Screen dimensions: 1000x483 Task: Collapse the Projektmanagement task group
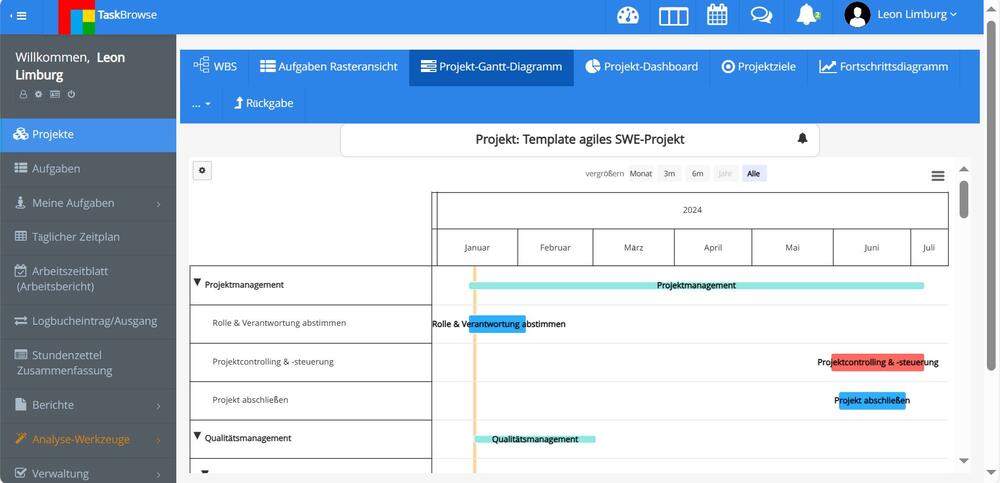coord(197,283)
